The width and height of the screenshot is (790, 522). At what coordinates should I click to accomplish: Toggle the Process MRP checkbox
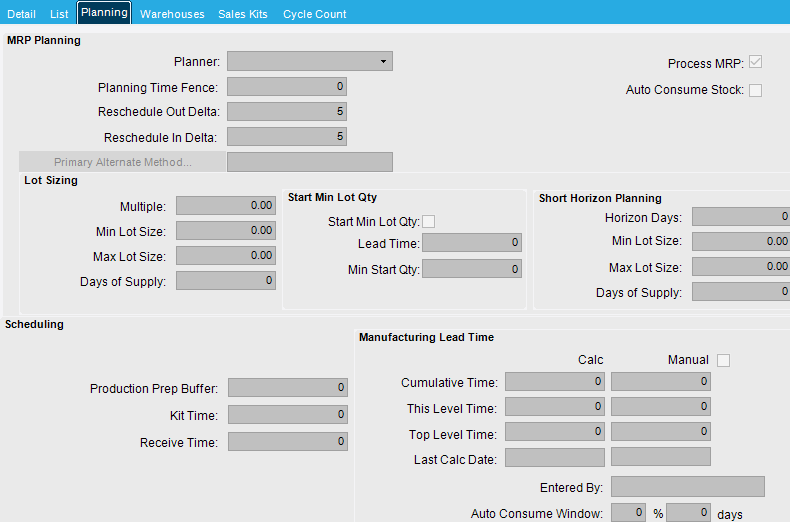(x=755, y=62)
